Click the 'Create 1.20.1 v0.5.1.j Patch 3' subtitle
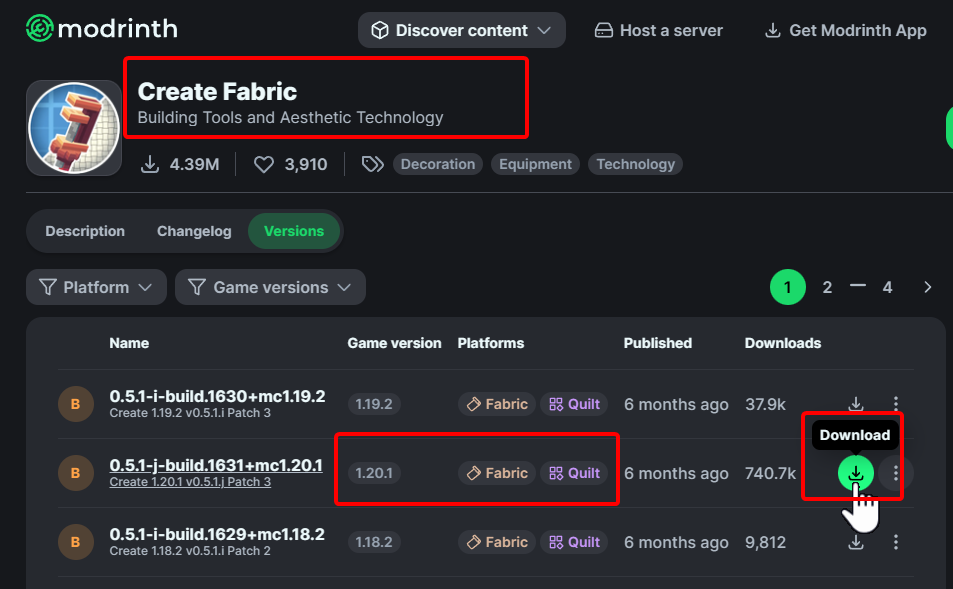This screenshot has height=589, width=953. (x=190, y=482)
